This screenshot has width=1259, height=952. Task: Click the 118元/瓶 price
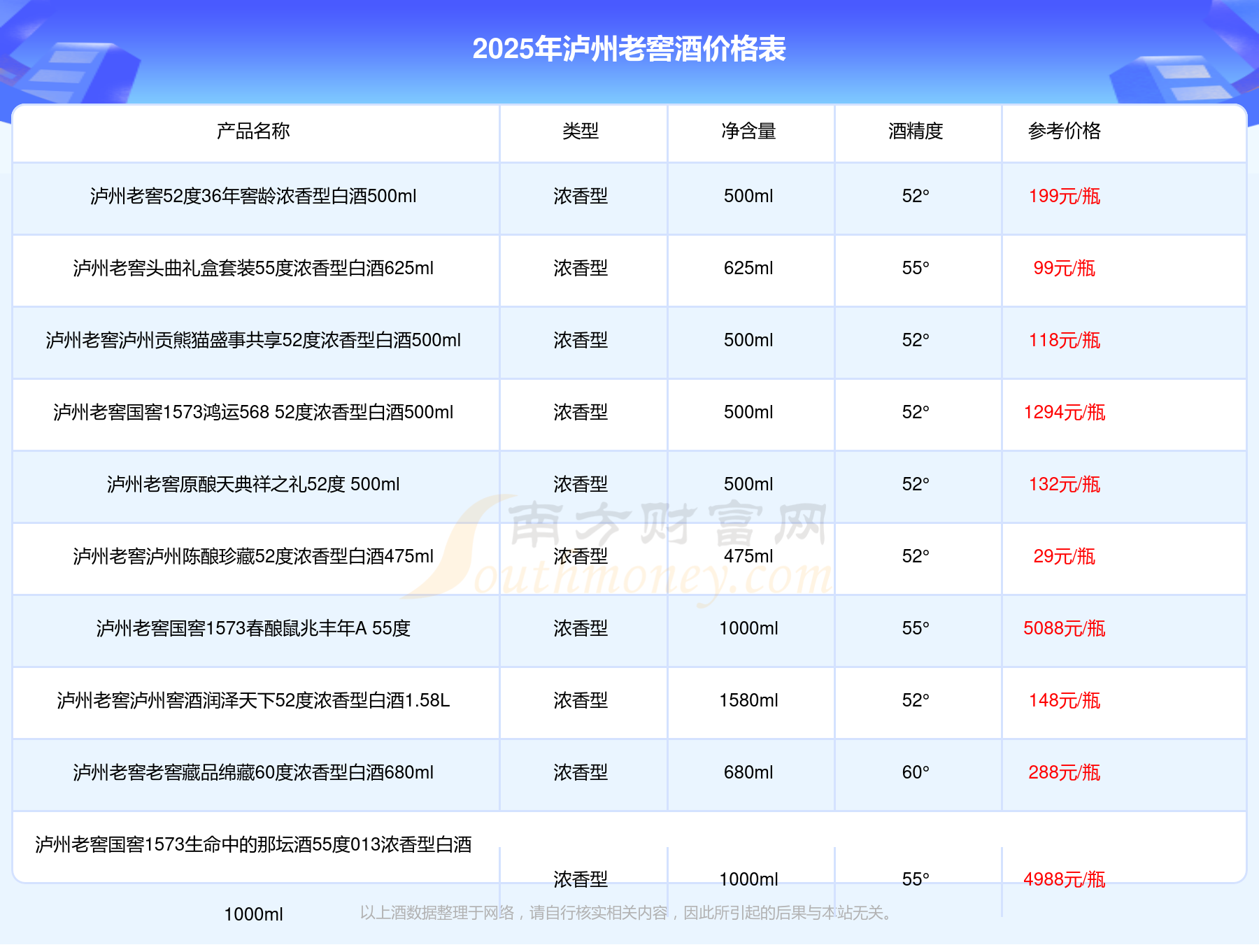pos(1065,341)
